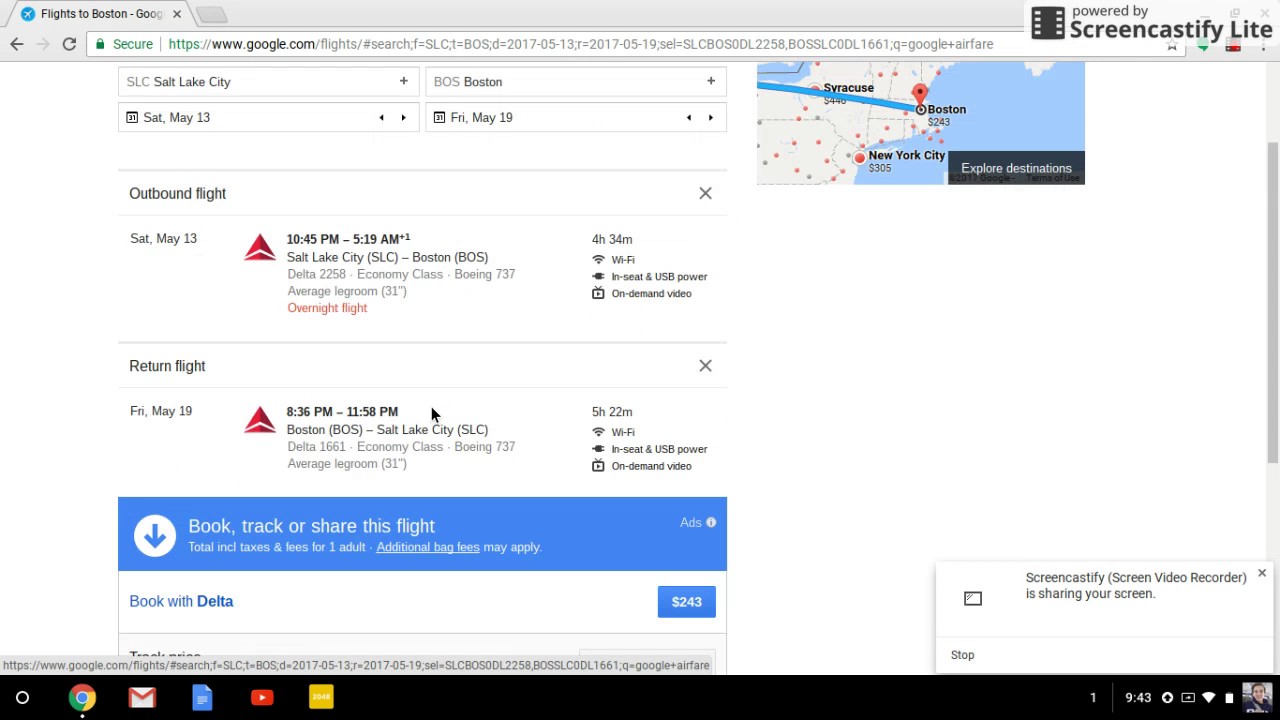The height and width of the screenshot is (720, 1280).
Task: Click On-demand video icon on outbound flight
Action: (x=598, y=293)
